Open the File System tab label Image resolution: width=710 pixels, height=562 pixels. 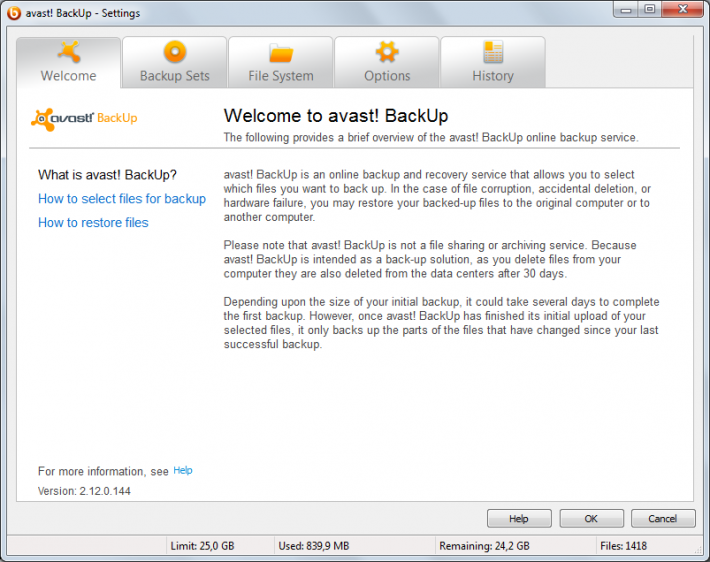tap(281, 76)
